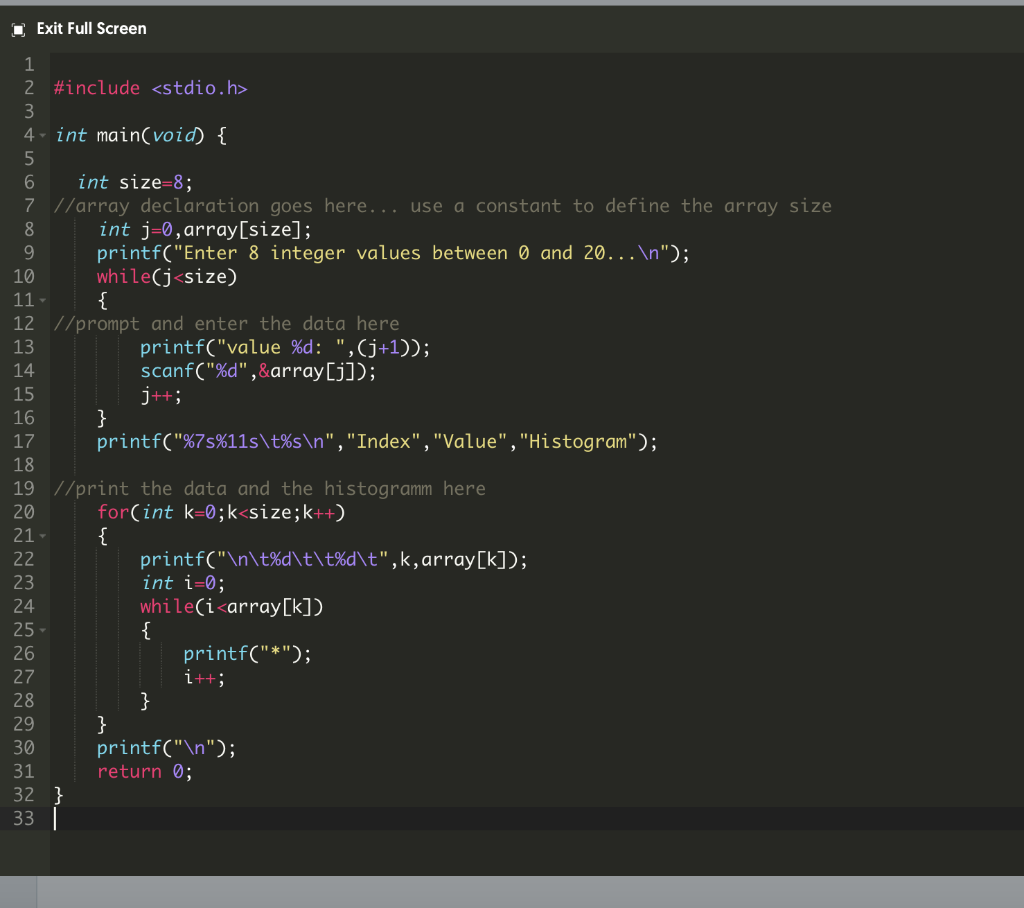Click the 'while(i<array[k])' line
Image resolution: width=1024 pixels, height=908 pixels.
tap(232, 607)
